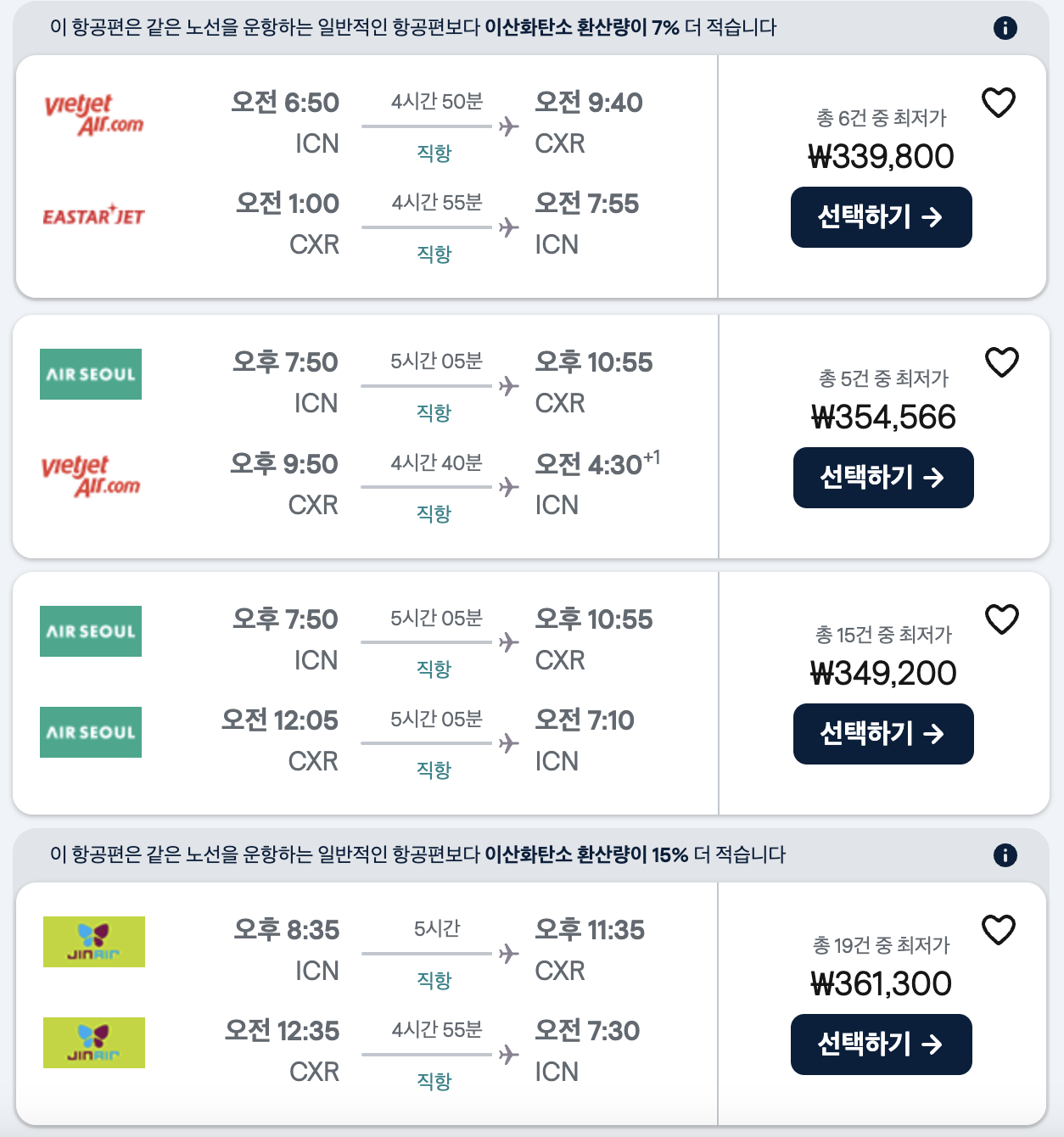1064x1137 pixels.
Task: Open details of the Jin Air flight card
Action: [x=365, y=1005]
